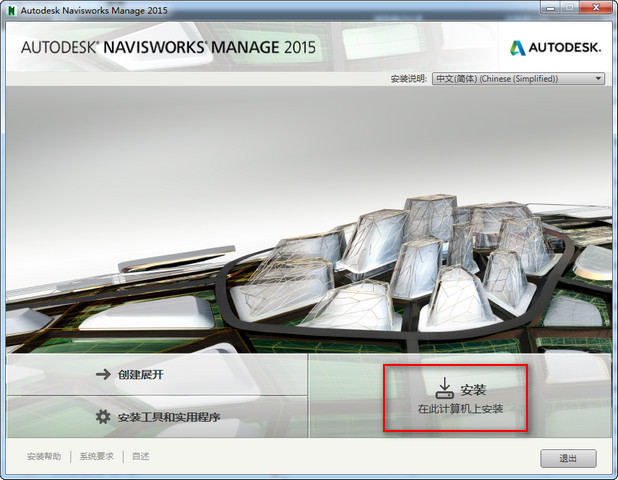Image resolution: width=618 pixels, height=480 pixels.
Task: Click the Navisworks N icon in title bar
Action: (10, 10)
